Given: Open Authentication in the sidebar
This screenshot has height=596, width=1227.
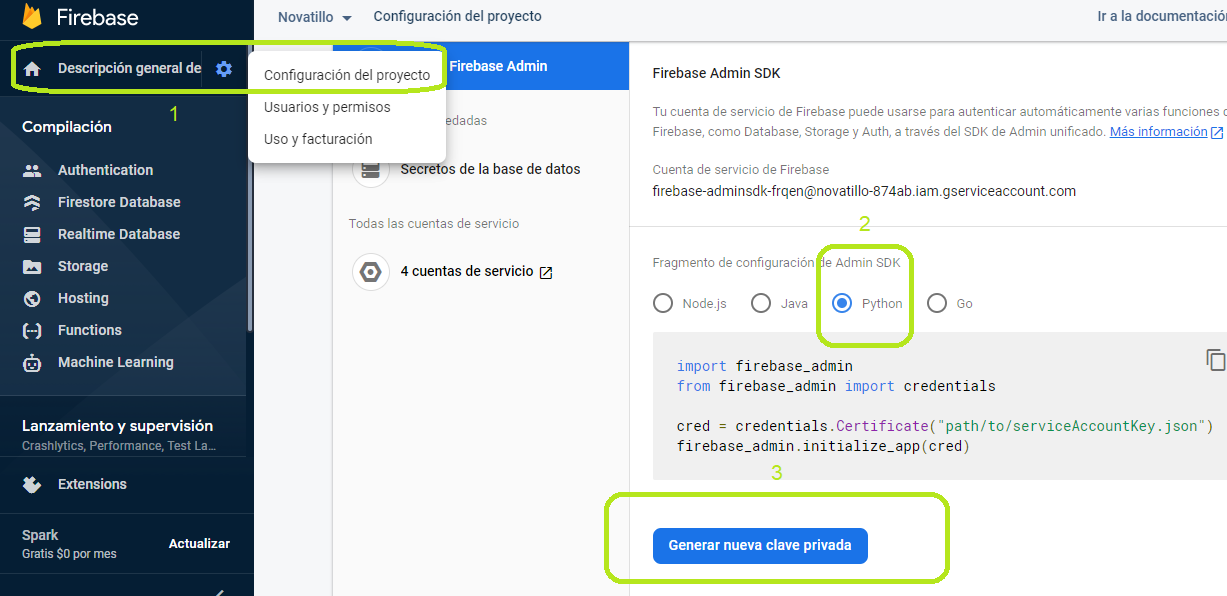Looking at the screenshot, I should tap(105, 170).
